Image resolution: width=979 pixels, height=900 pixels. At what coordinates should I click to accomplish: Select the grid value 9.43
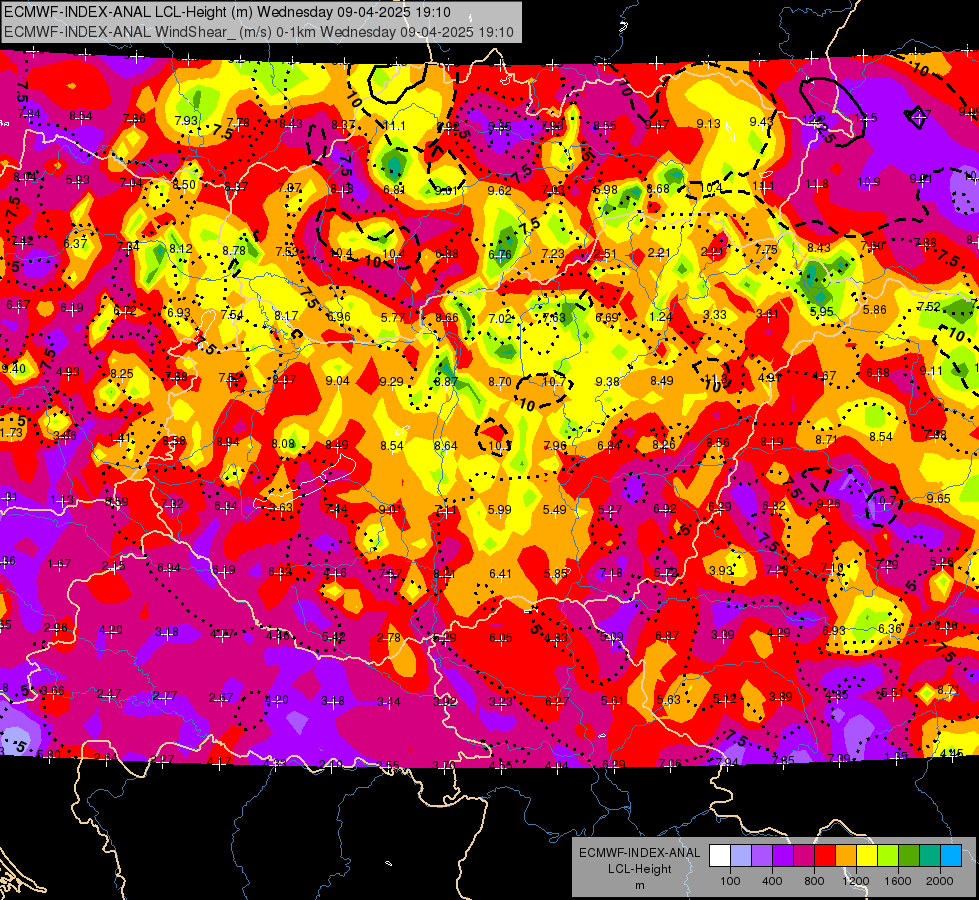coord(761,121)
